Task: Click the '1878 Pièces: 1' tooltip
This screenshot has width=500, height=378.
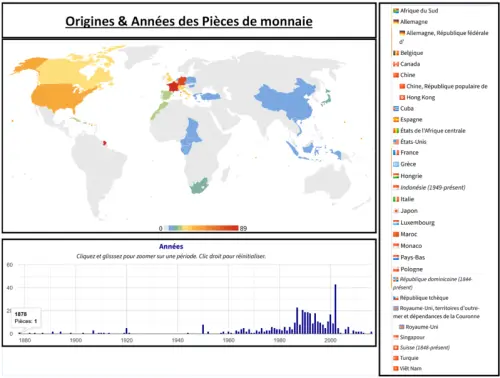Action: pos(27,318)
